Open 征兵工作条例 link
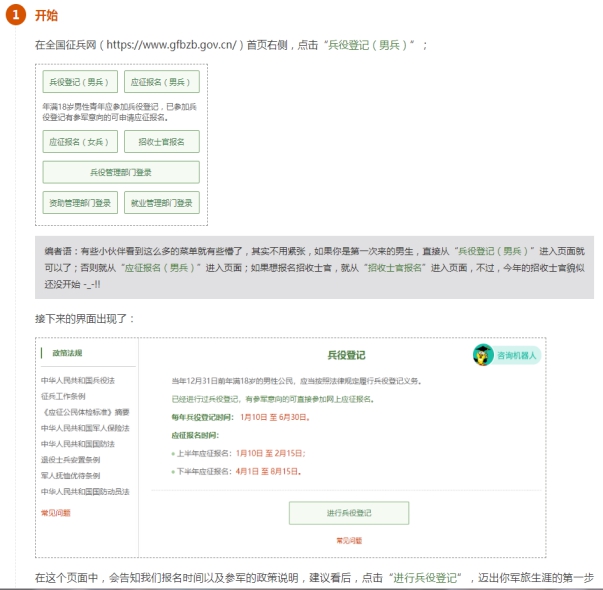 (x=63, y=396)
